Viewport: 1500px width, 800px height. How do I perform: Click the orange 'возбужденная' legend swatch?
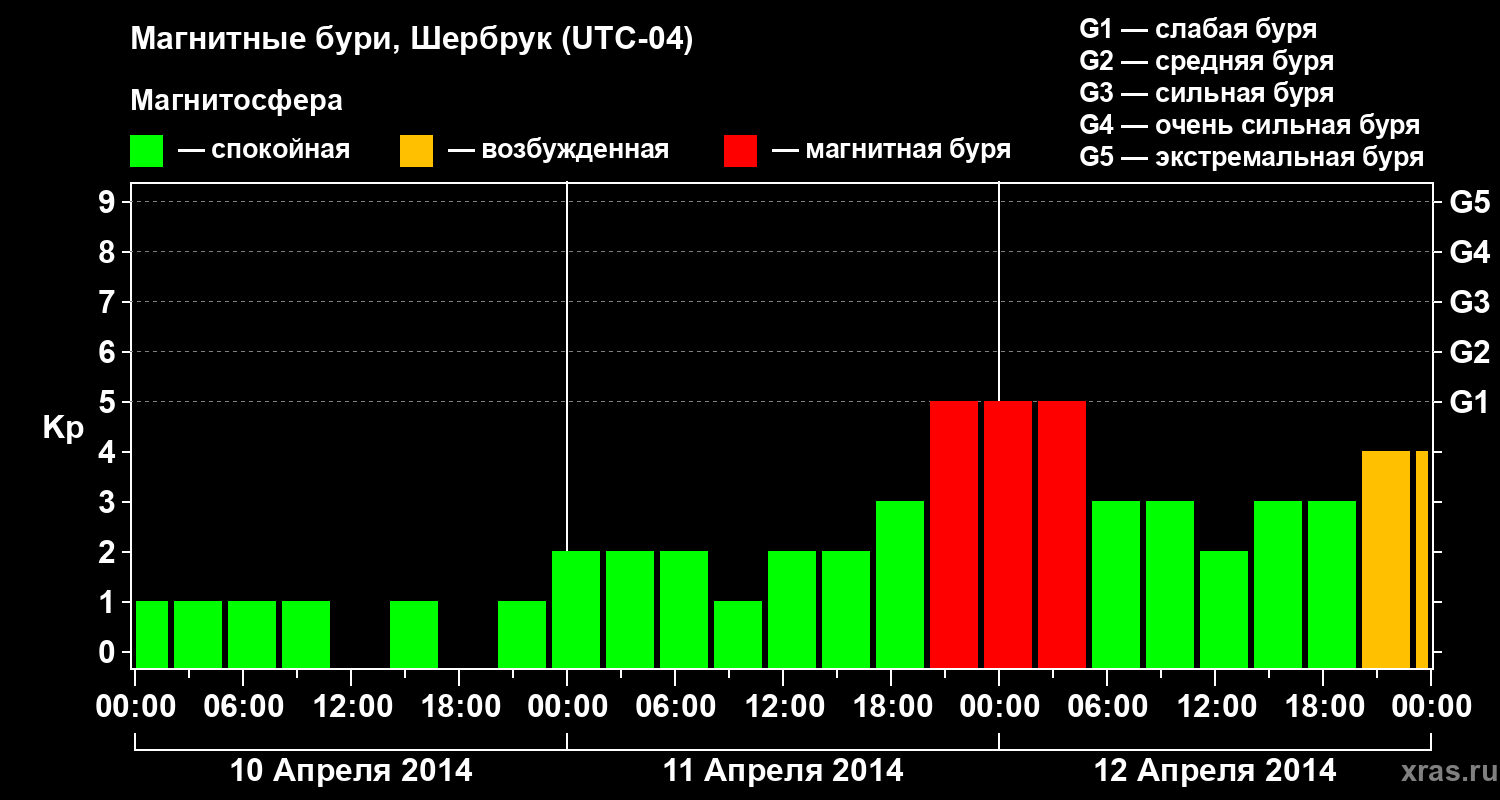(x=417, y=151)
